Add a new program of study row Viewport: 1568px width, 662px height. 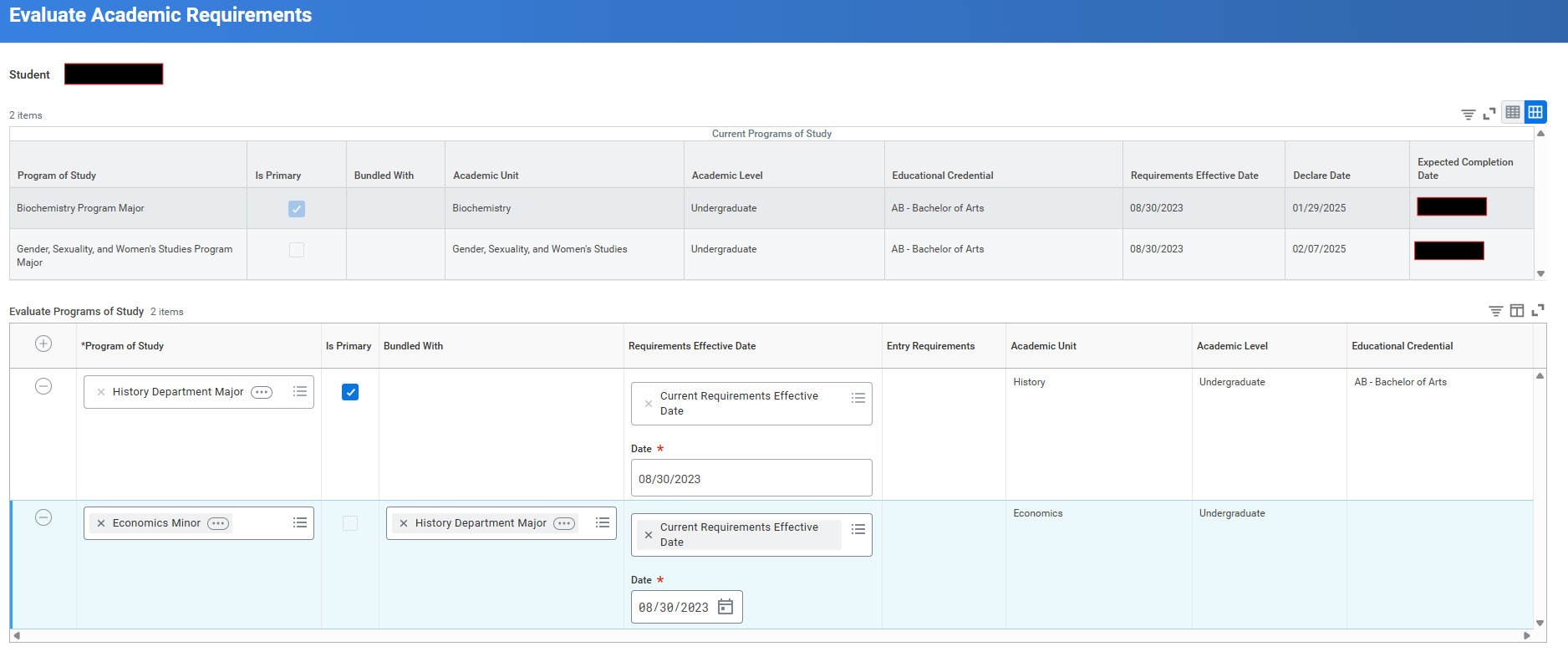coord(43,344)
